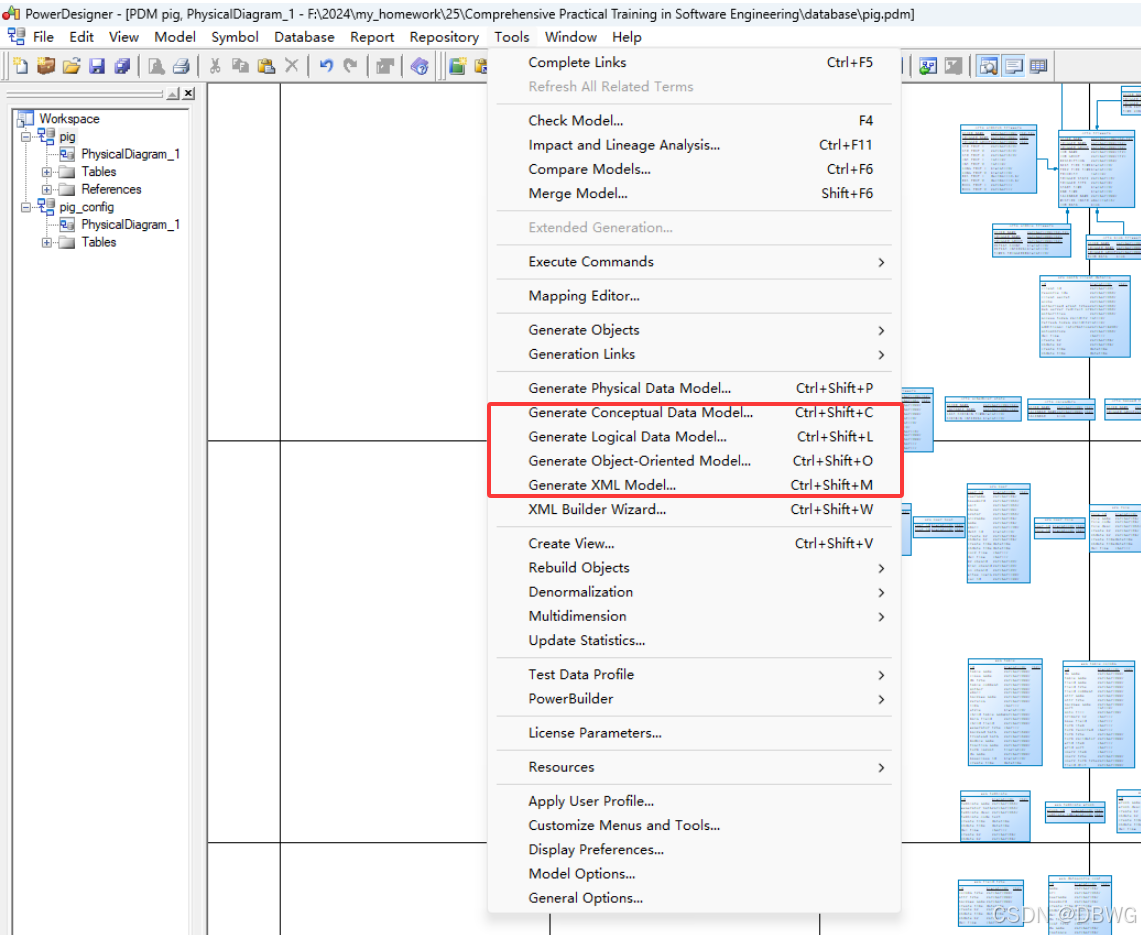Toggle the Output window toolbar icon
Viewport: 1141px width, 935px height.
pos(1013,66)
